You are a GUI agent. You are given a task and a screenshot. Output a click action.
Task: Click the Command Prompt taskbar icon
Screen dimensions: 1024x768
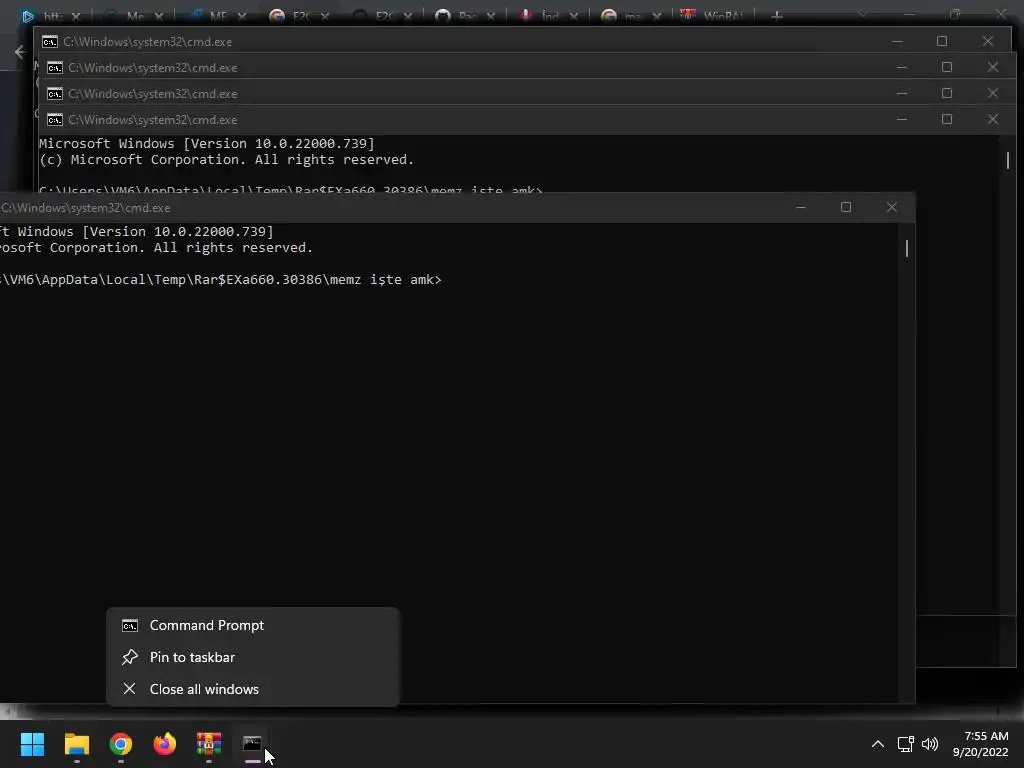252,744
